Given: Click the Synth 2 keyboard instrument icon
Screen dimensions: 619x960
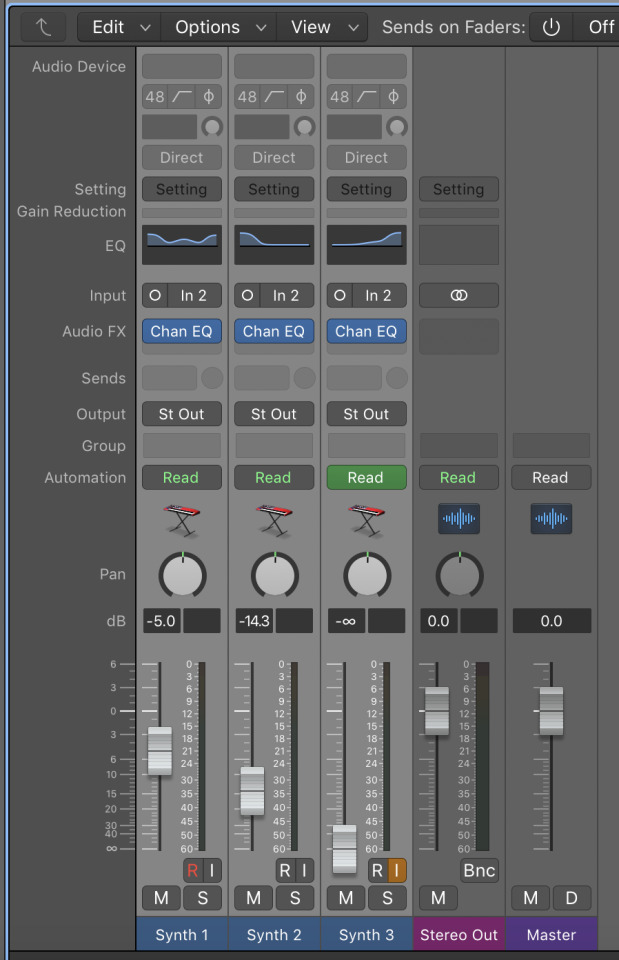Looking at the screenshot, I should (x=274, y=520).
